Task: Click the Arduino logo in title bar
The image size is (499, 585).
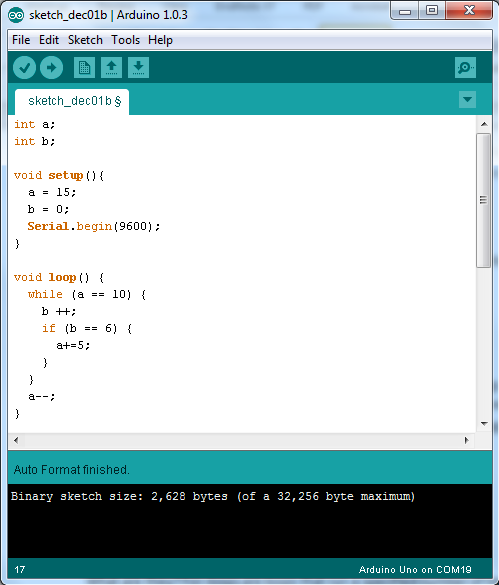Action: [x=16, y=15]
